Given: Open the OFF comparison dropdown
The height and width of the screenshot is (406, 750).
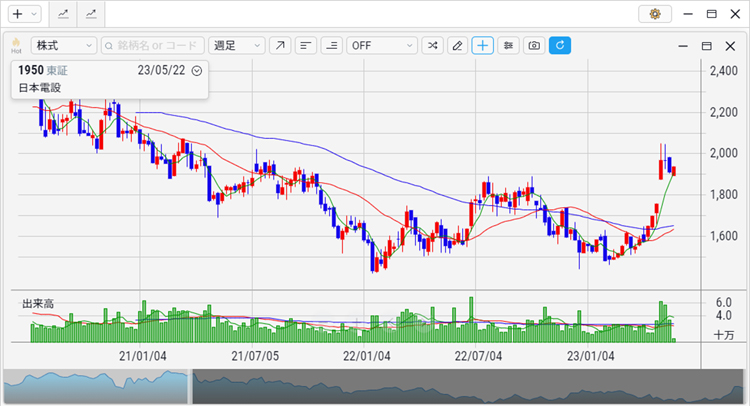Looking at the screenshot, I should pyautogui.click(x=382, y=46).
